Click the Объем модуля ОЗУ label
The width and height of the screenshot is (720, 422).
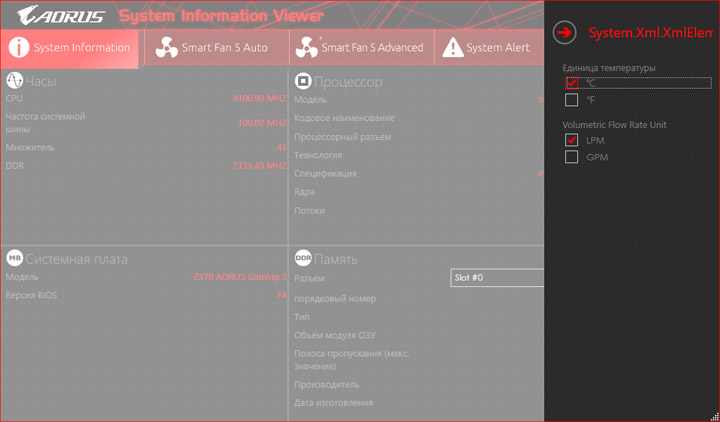tap(335, 335)
